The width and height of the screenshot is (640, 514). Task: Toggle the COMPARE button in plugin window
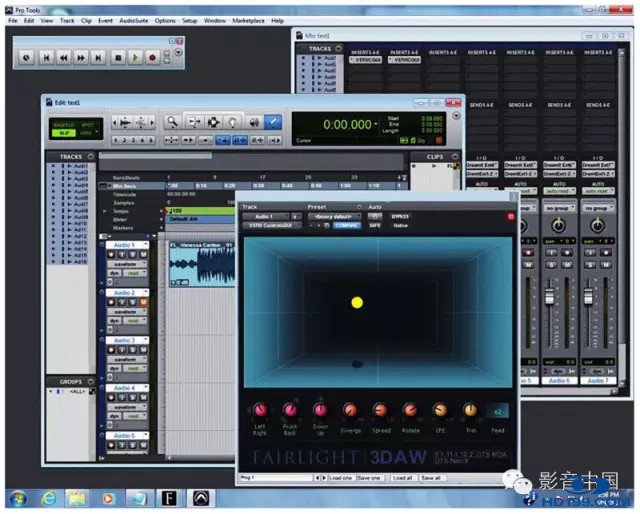coord(347,225)
